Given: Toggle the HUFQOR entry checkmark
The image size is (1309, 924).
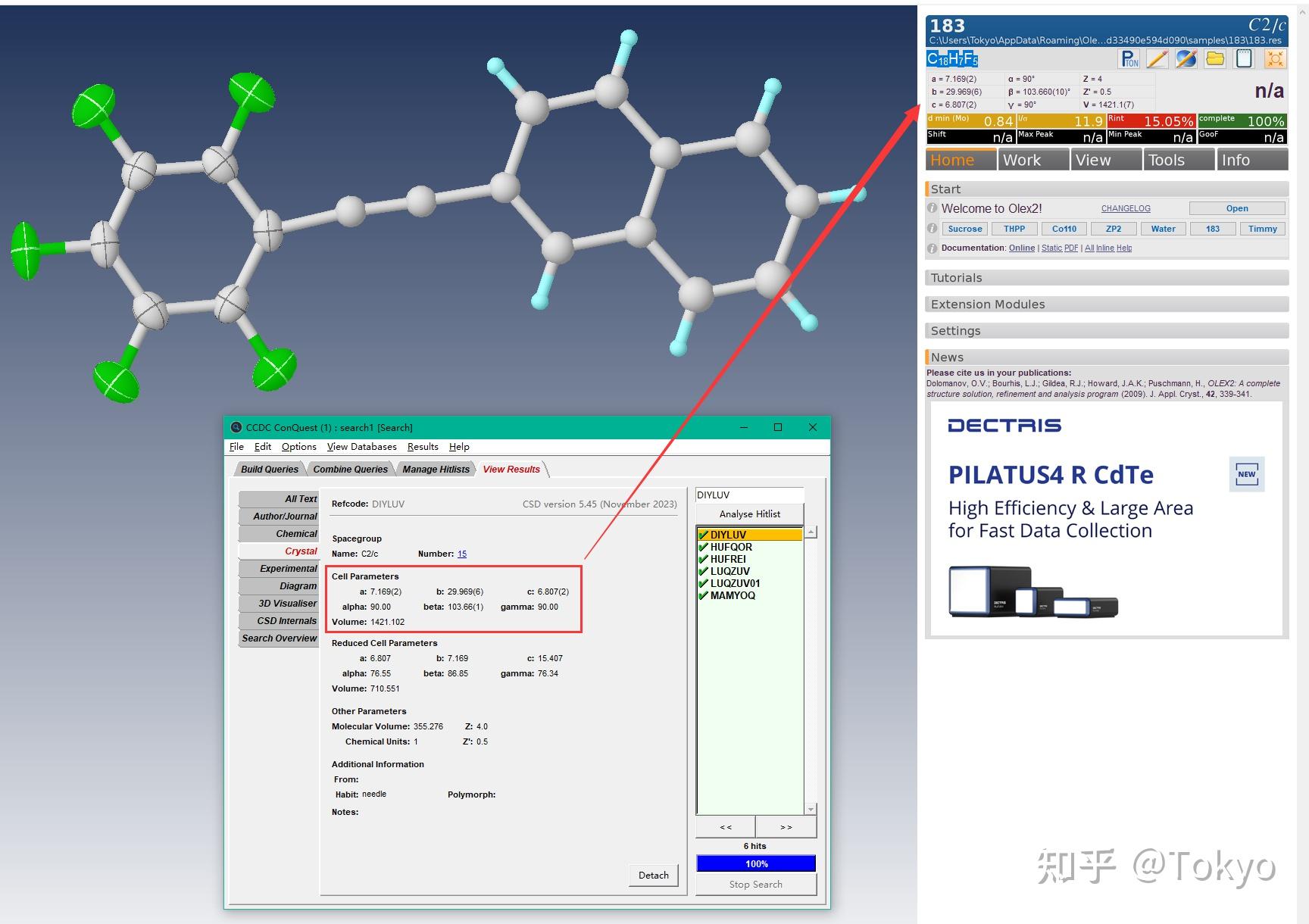Looking at the screenshot, I should 704,547.
